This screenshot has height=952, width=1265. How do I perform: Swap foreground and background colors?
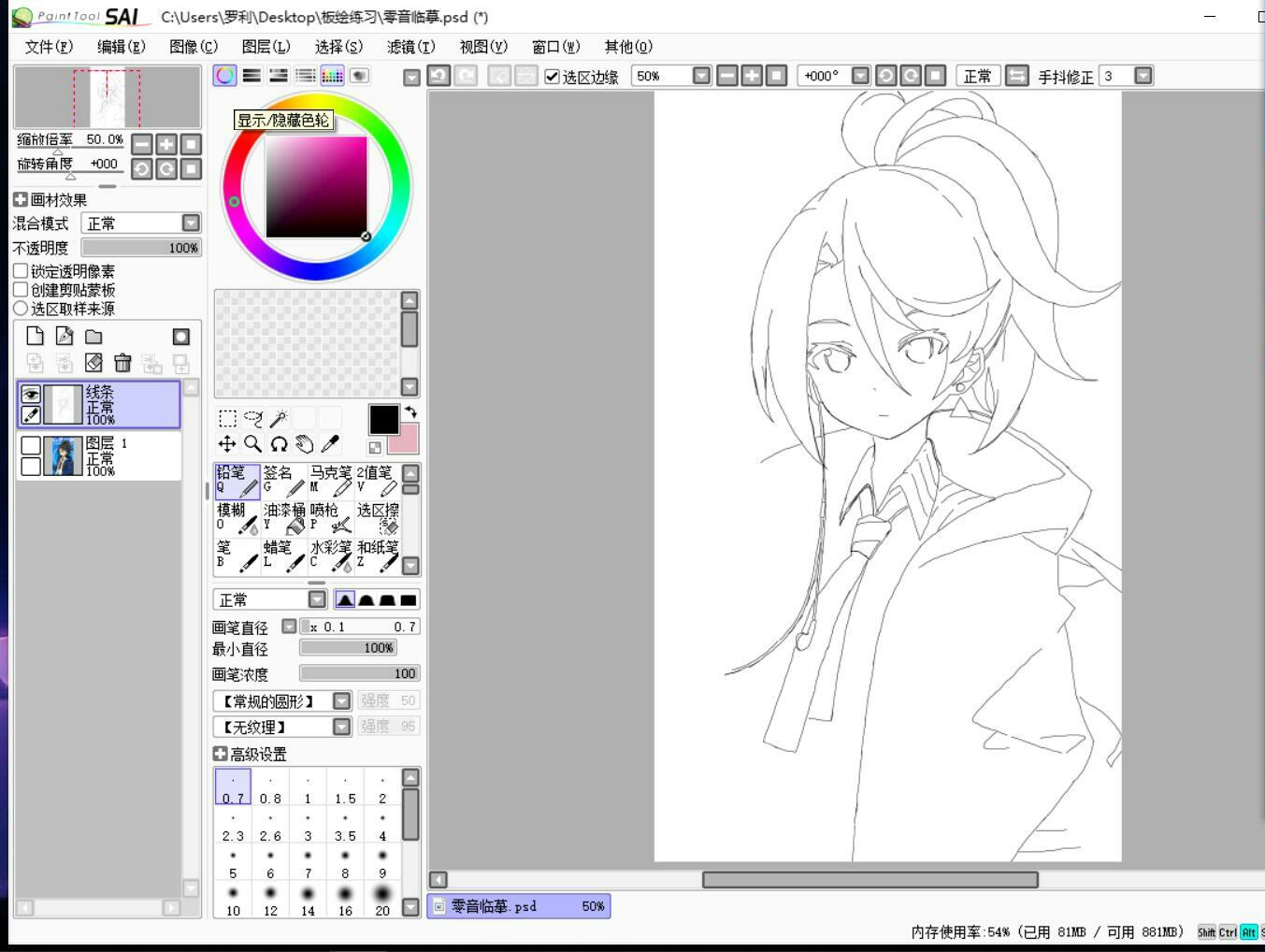click(410, 412)
